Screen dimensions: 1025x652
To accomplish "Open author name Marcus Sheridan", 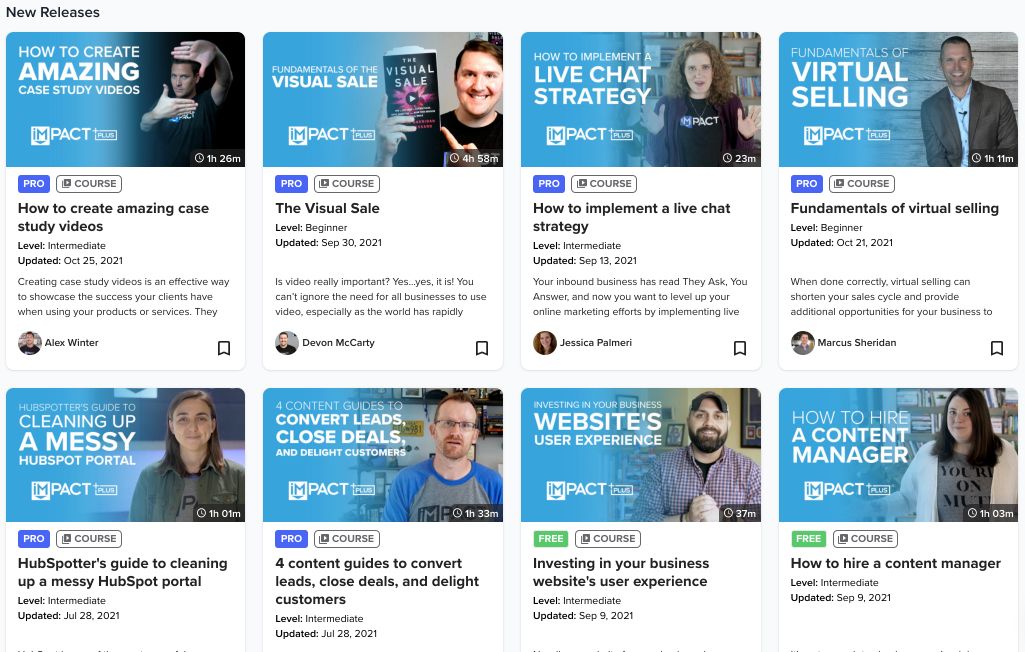I will coord(856,343).
